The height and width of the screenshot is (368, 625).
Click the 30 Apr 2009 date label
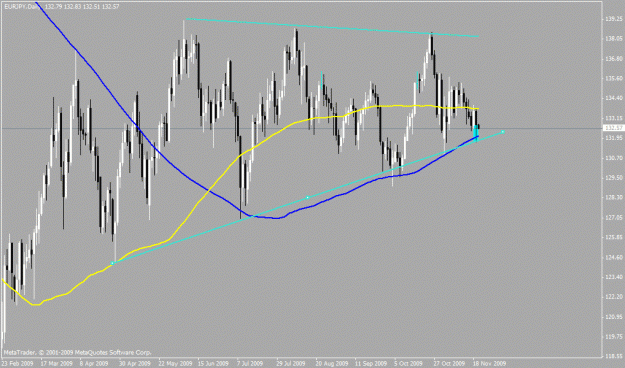coord(134,364)
